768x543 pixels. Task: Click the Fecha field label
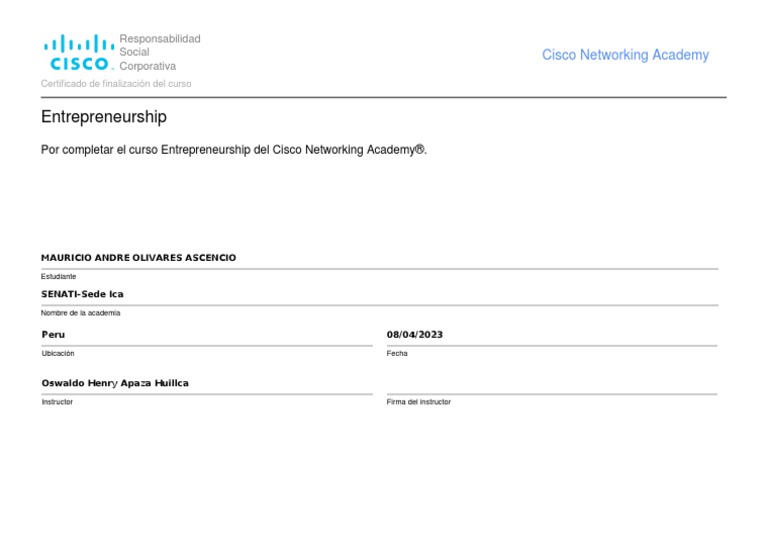click(x=397, y=353)
